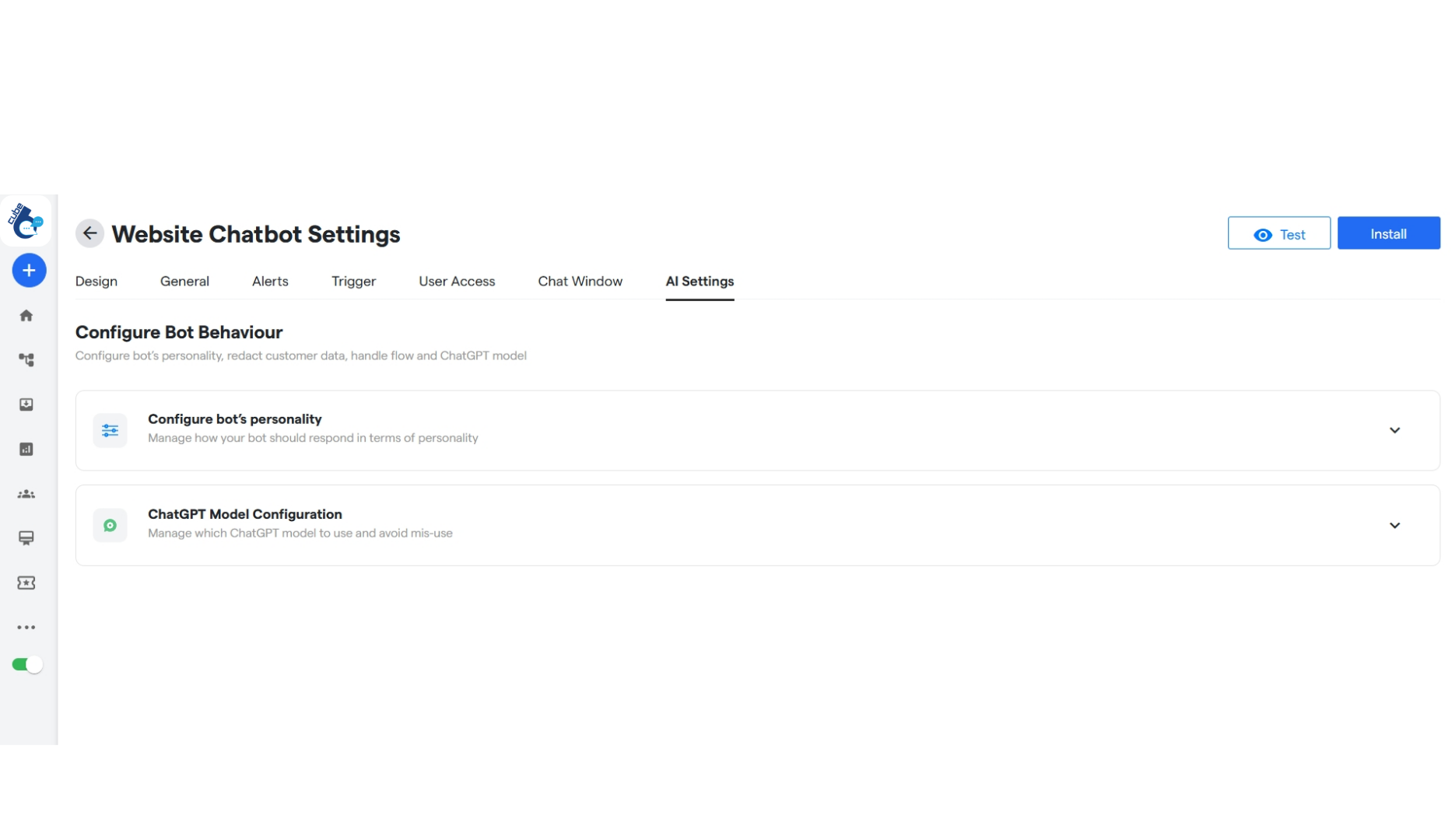Select the User Access tab
The width and height of the screenshot is (1452, 840).
(457, 282)
